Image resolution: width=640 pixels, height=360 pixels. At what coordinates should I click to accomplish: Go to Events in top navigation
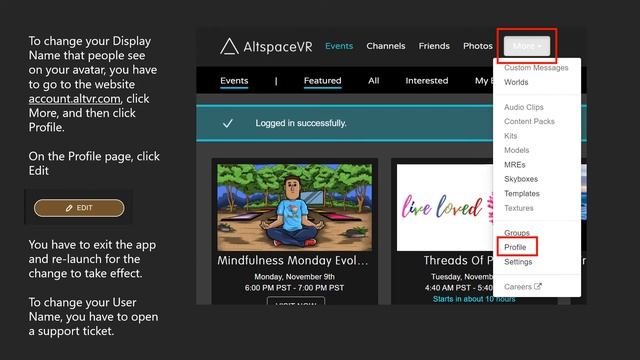pos(339,46)
